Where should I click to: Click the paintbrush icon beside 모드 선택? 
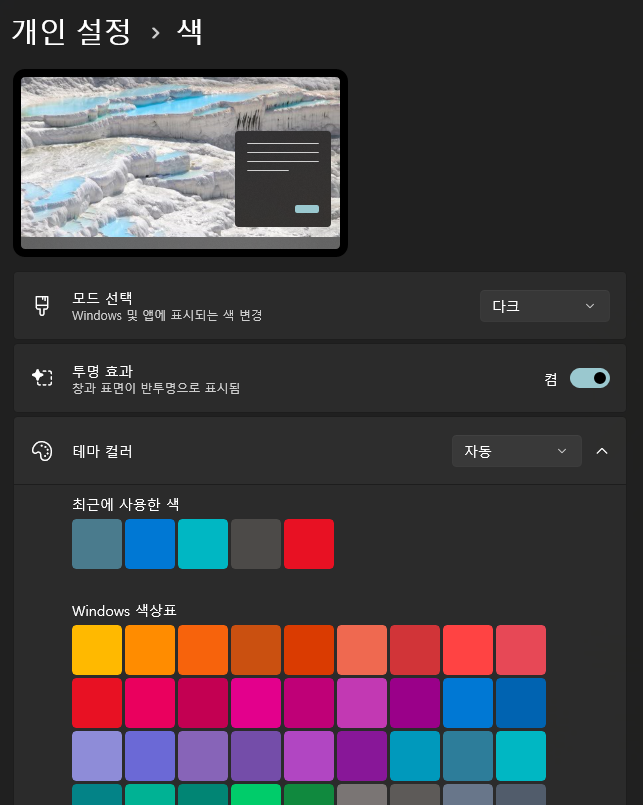(42, 305)
